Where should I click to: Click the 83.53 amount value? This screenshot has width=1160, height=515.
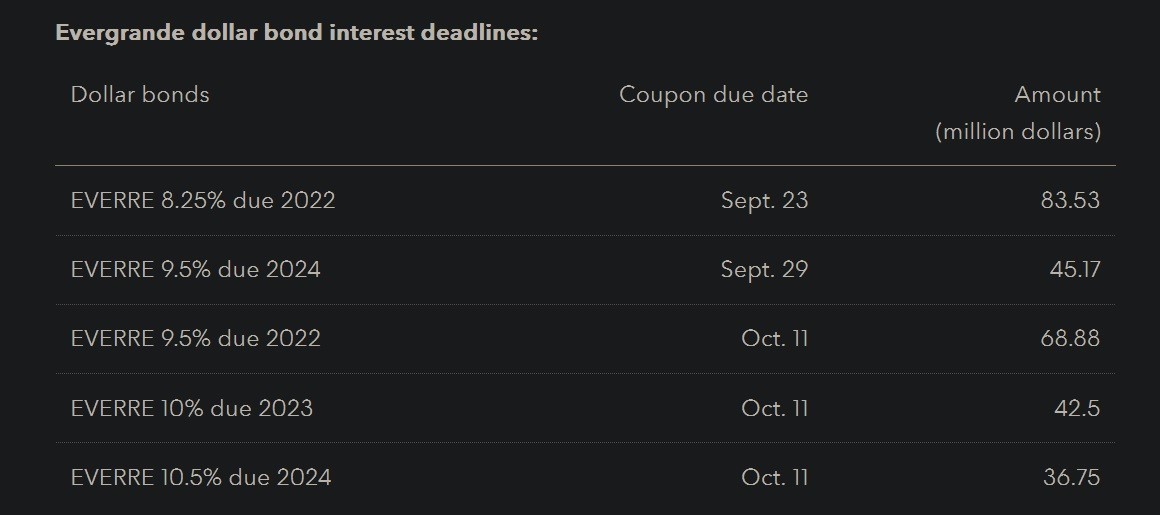[1070, 200]
